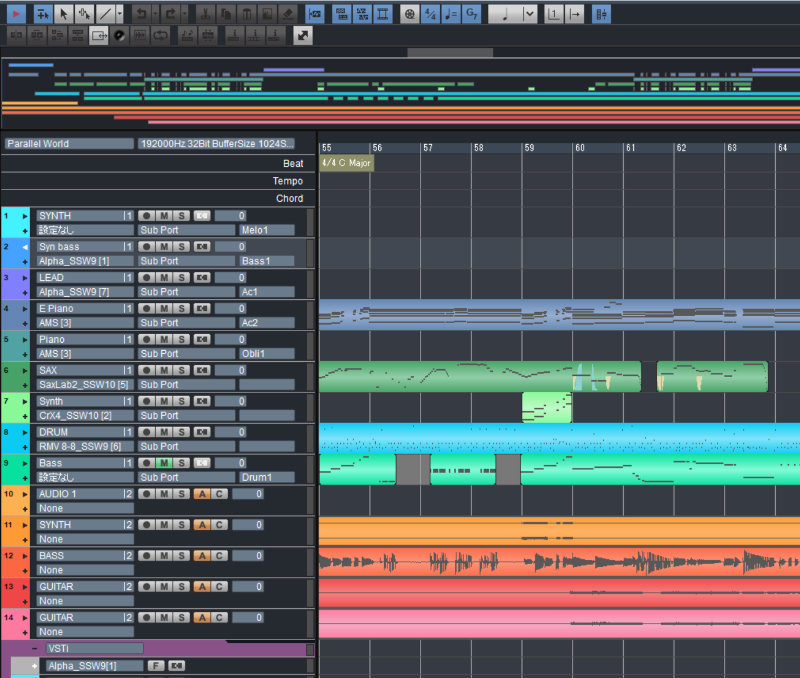Click the Drum1 label on Bass track

click(267, 478)
